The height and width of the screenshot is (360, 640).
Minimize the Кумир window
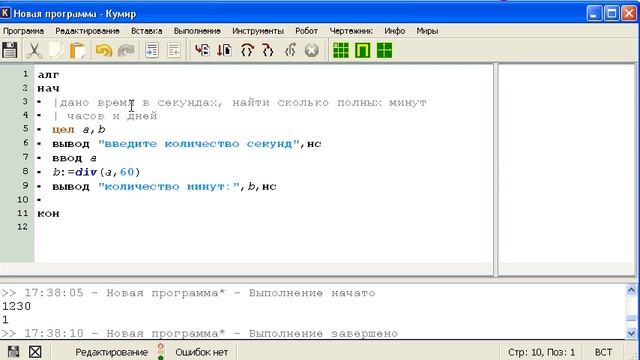594,13
